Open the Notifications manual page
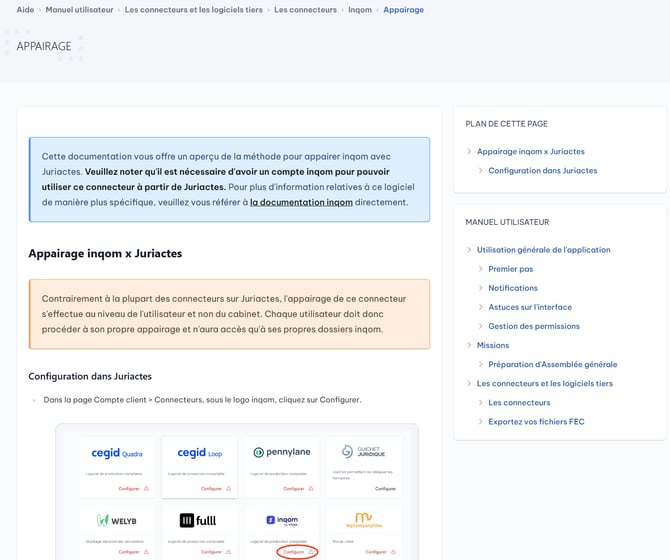The height and width of the screenshot is (560, 670). (512, 288)
